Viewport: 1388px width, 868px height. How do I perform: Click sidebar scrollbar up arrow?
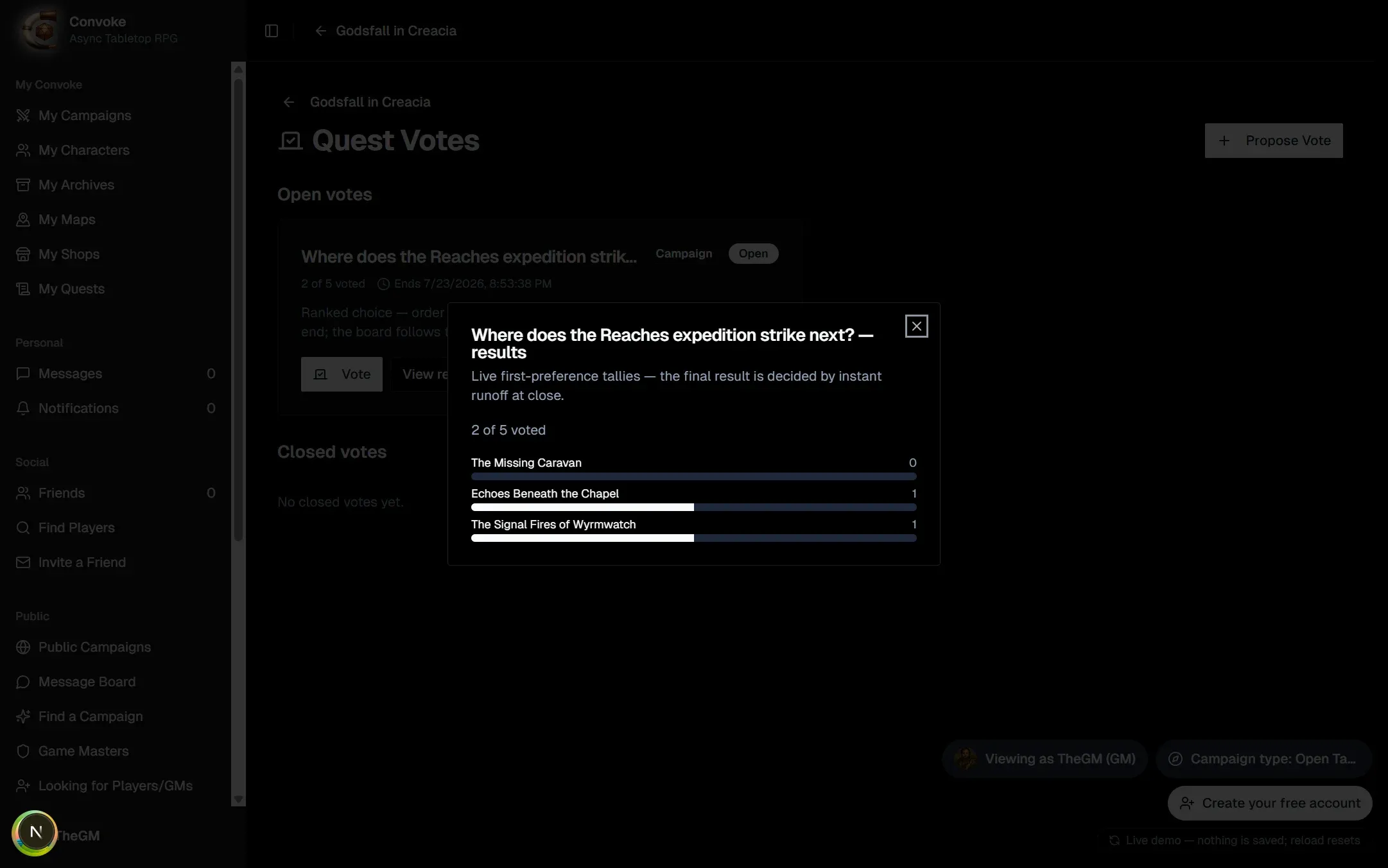coord(238,69)
